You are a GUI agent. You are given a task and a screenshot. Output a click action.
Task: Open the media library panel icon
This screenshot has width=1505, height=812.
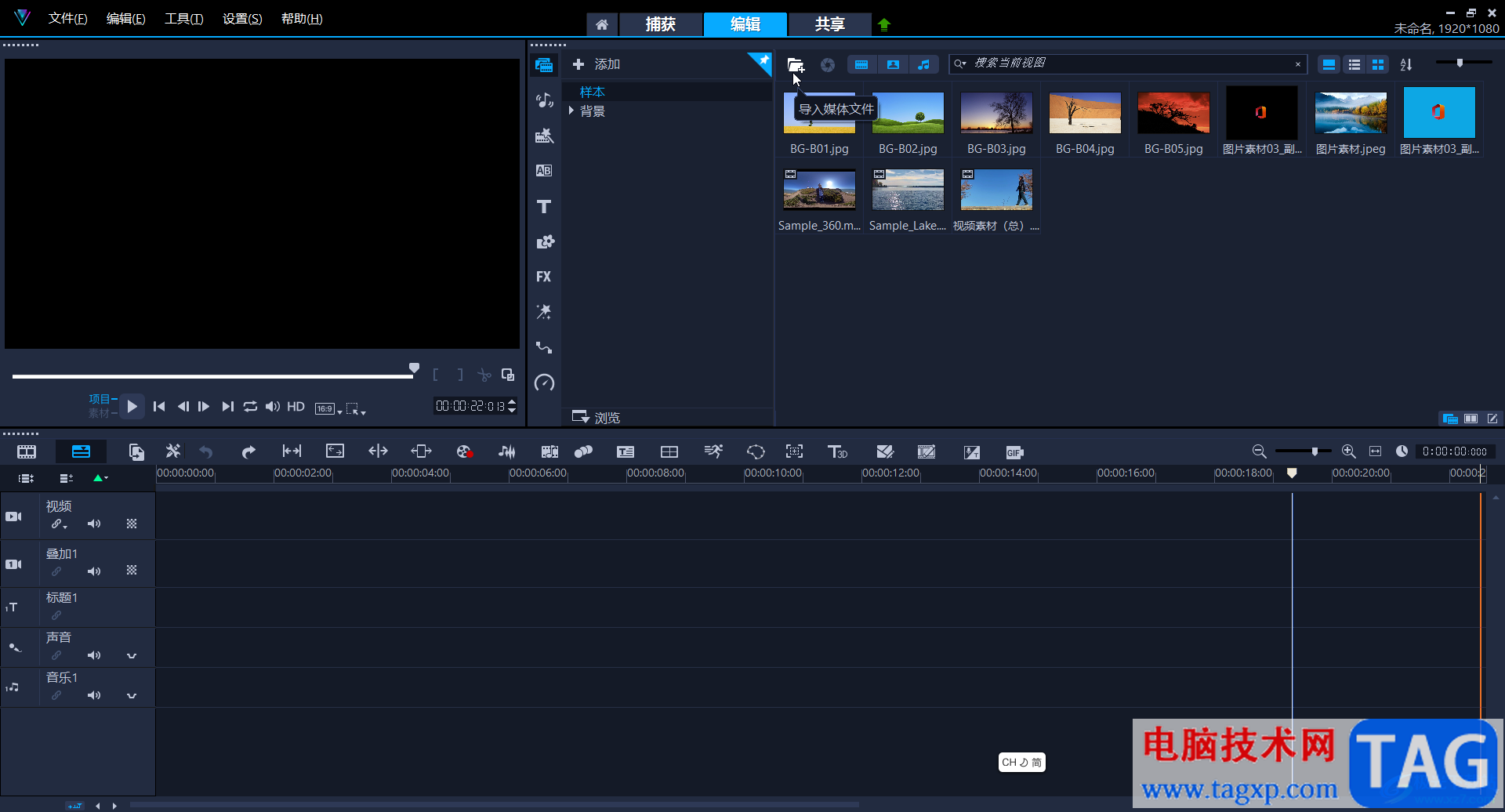544,65
